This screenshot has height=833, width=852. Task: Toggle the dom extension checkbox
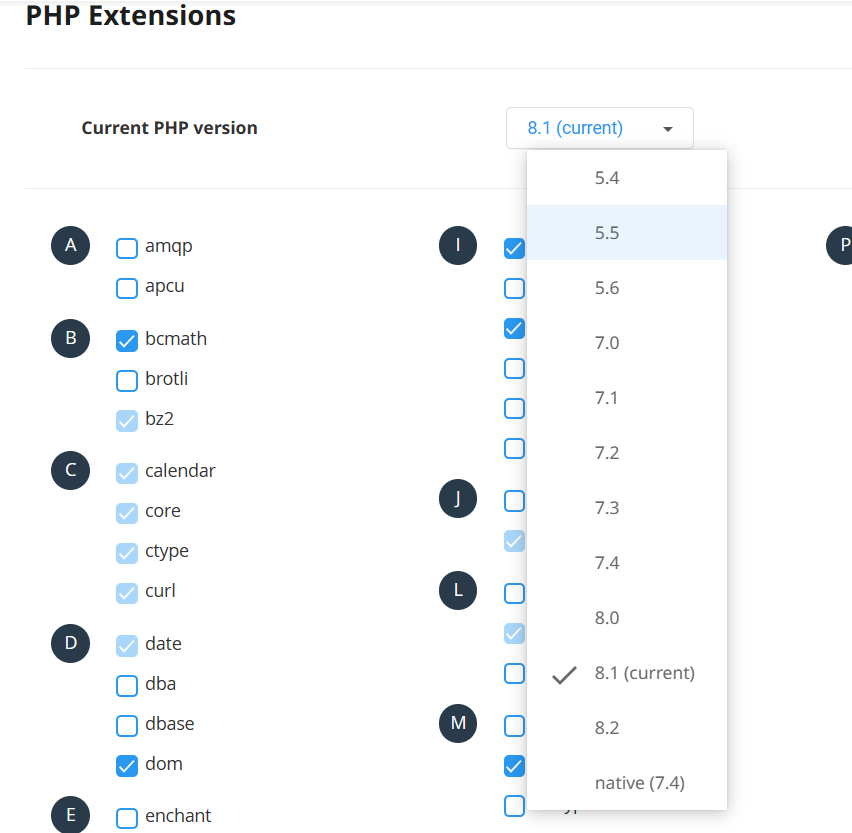[x=127, y=766]
